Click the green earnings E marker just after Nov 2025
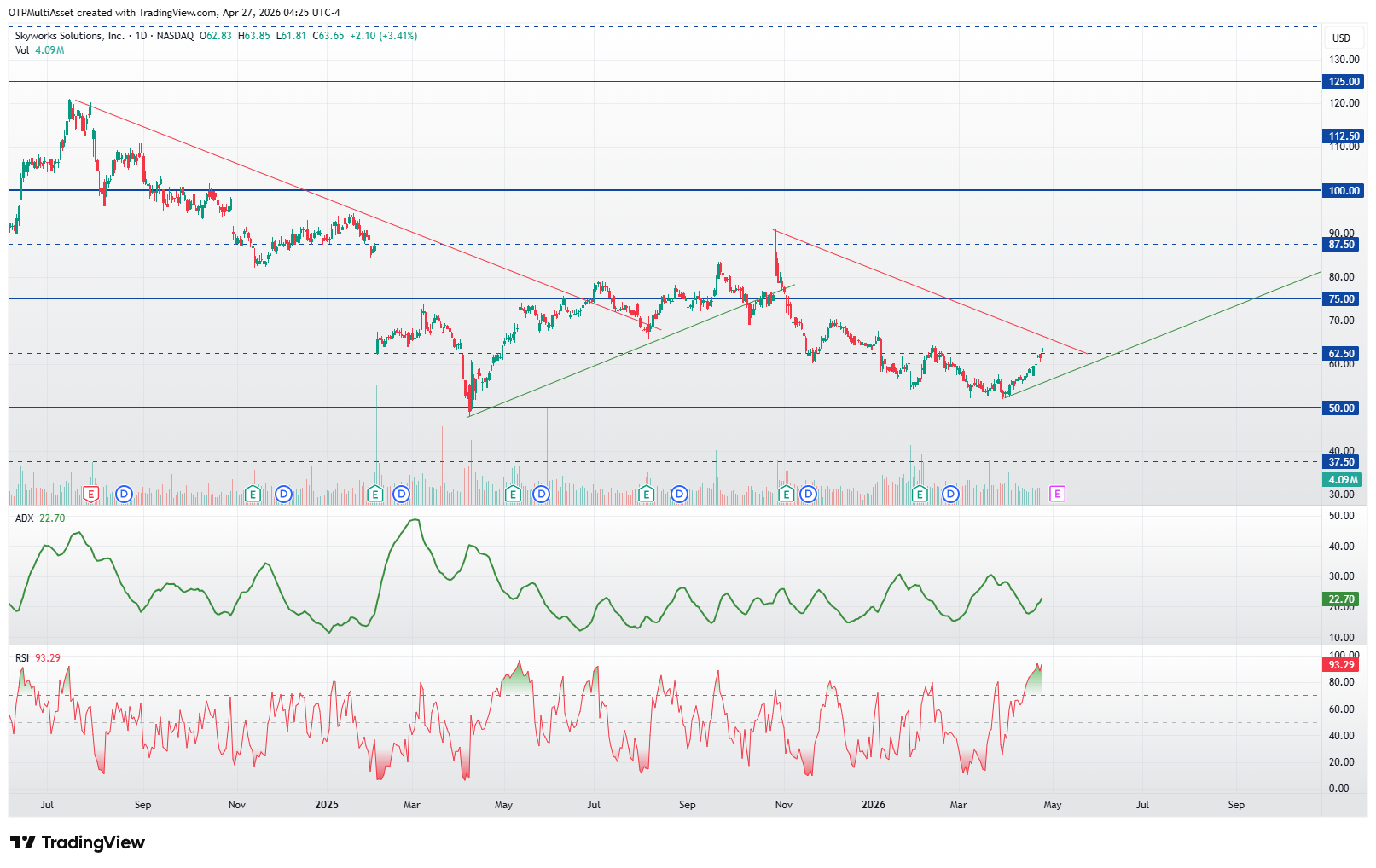The image size is (1376, 868). click(786, 494)
